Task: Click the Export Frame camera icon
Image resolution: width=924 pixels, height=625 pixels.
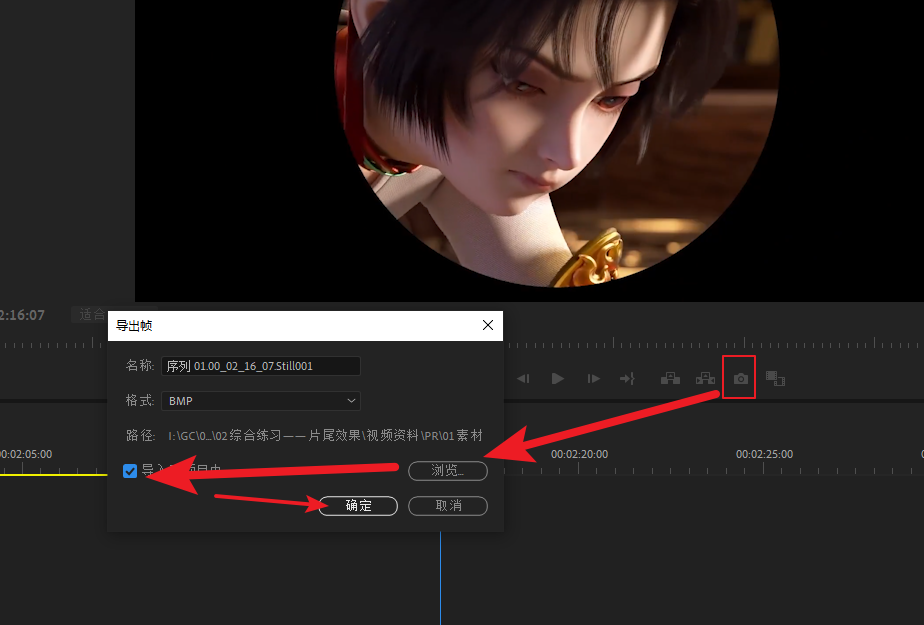Action: 740,378
